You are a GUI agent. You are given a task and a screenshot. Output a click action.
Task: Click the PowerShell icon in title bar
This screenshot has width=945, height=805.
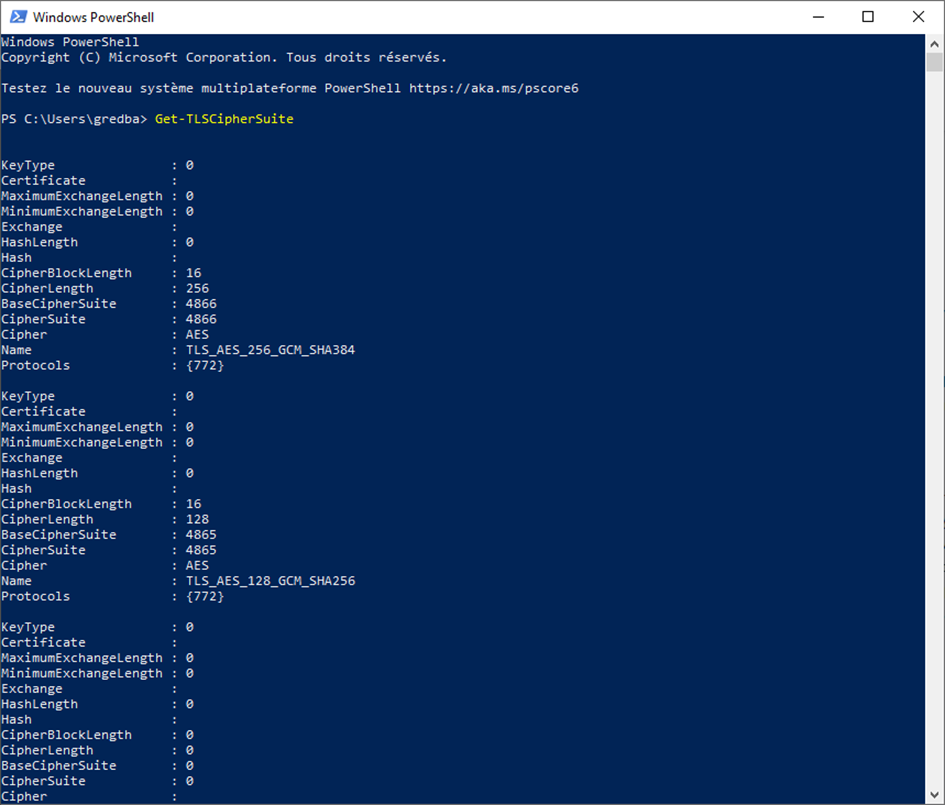point(18,17)
